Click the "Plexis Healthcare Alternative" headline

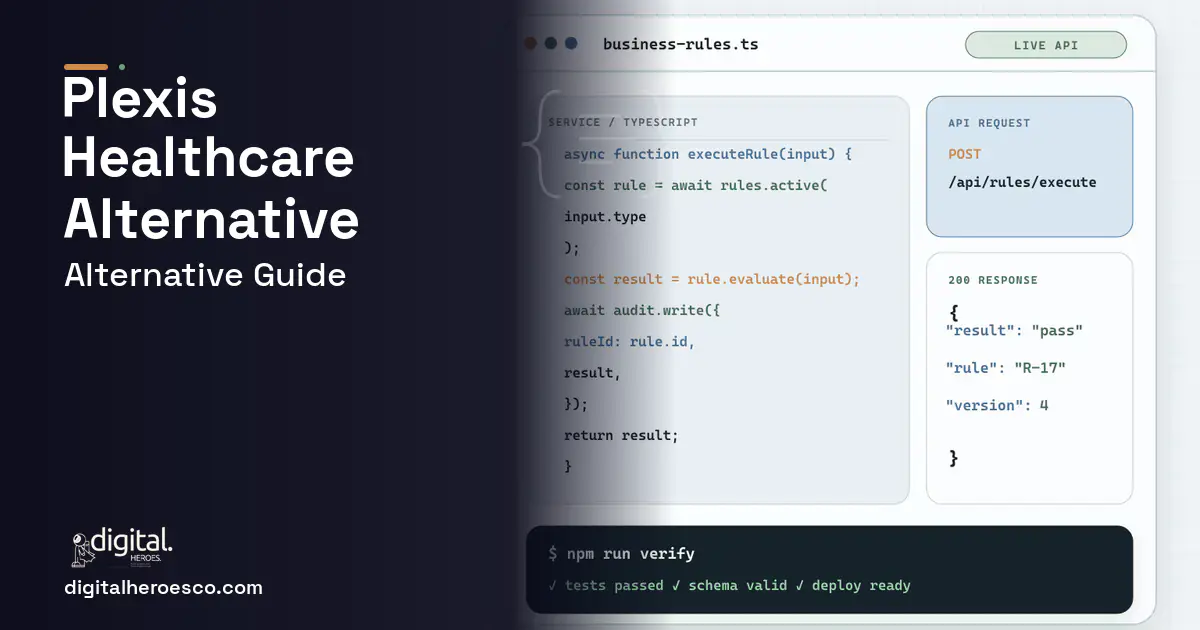point(211,160)
